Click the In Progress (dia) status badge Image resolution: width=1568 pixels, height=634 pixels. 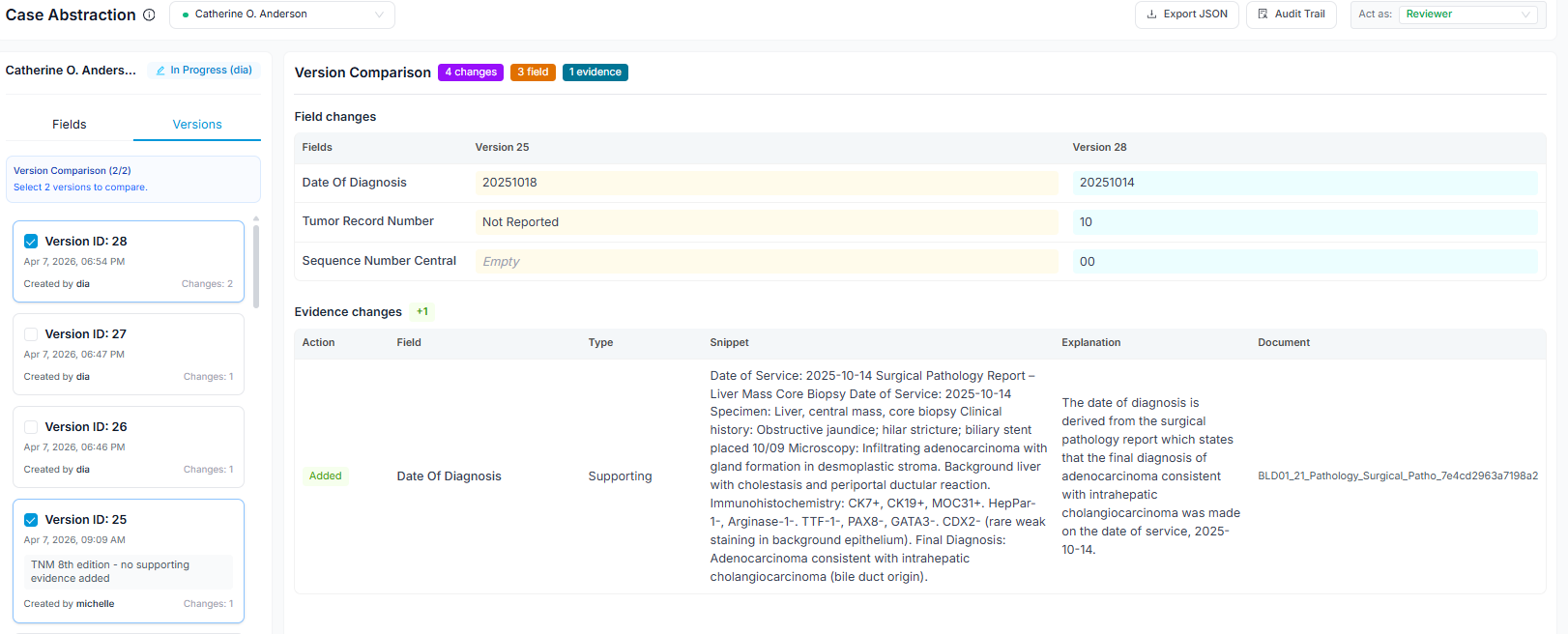204,71
